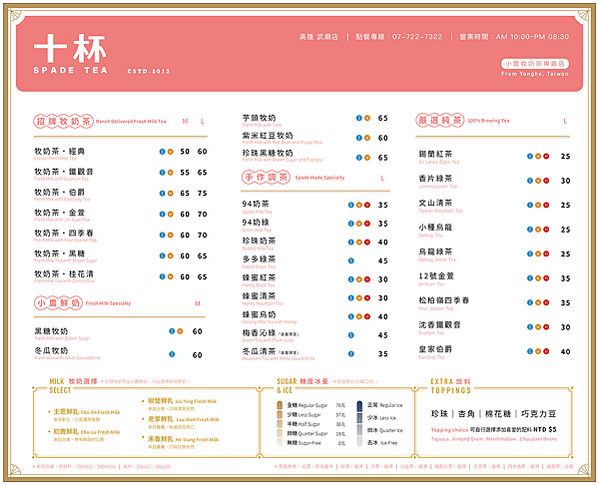
Task: Select the 嚴選純茶 section heading
Action: (x=440, y=121)
